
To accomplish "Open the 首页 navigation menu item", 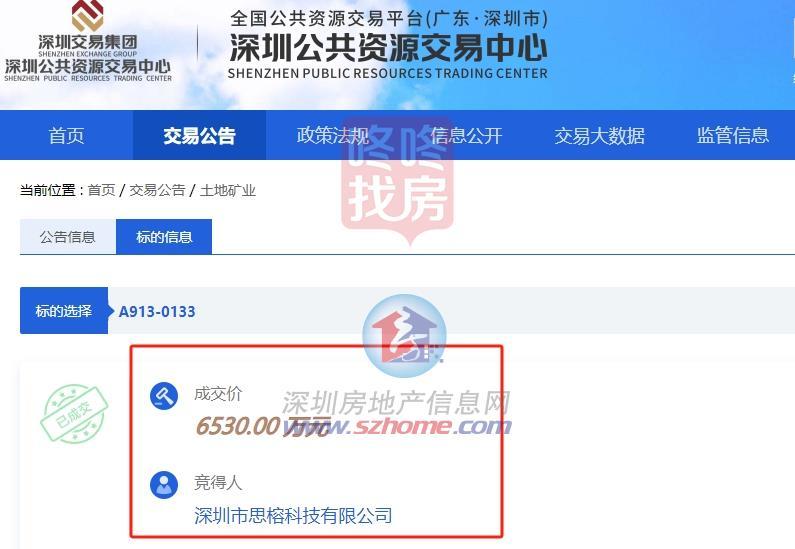I will pos(66,135).
